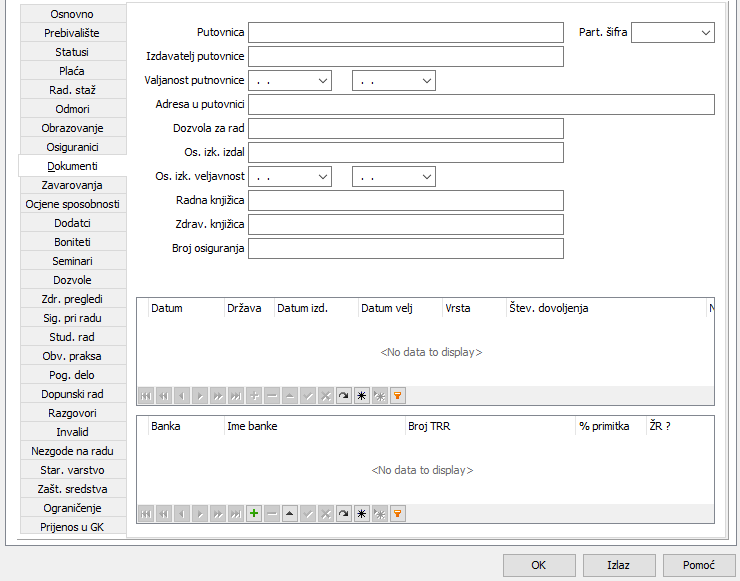Click into the Putovnica text field
Screen dimensions: 740x581
(x=405, y=33)
